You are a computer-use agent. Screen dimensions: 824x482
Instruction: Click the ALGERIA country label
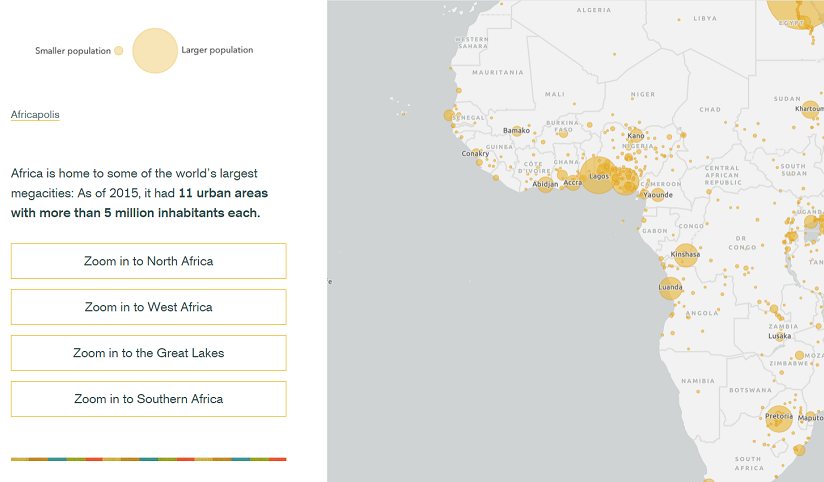(x=594, y=10)
